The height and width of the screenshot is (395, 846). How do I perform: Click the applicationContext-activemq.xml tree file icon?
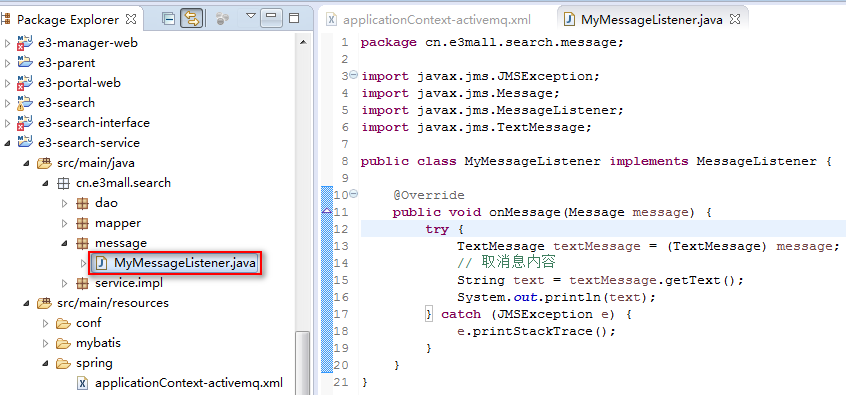(83, 383)
